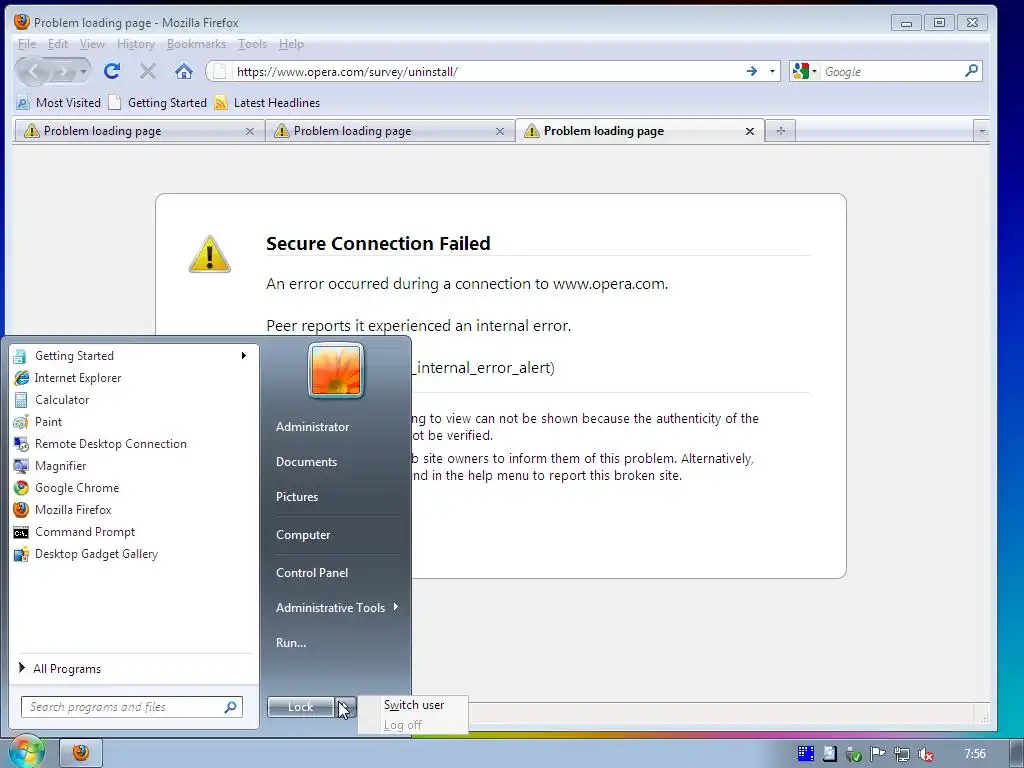Image resolution: width=1024 pixels, height=768 pixels.
Task: Expand Administrative Tools submenu
Action: (396, 607)
